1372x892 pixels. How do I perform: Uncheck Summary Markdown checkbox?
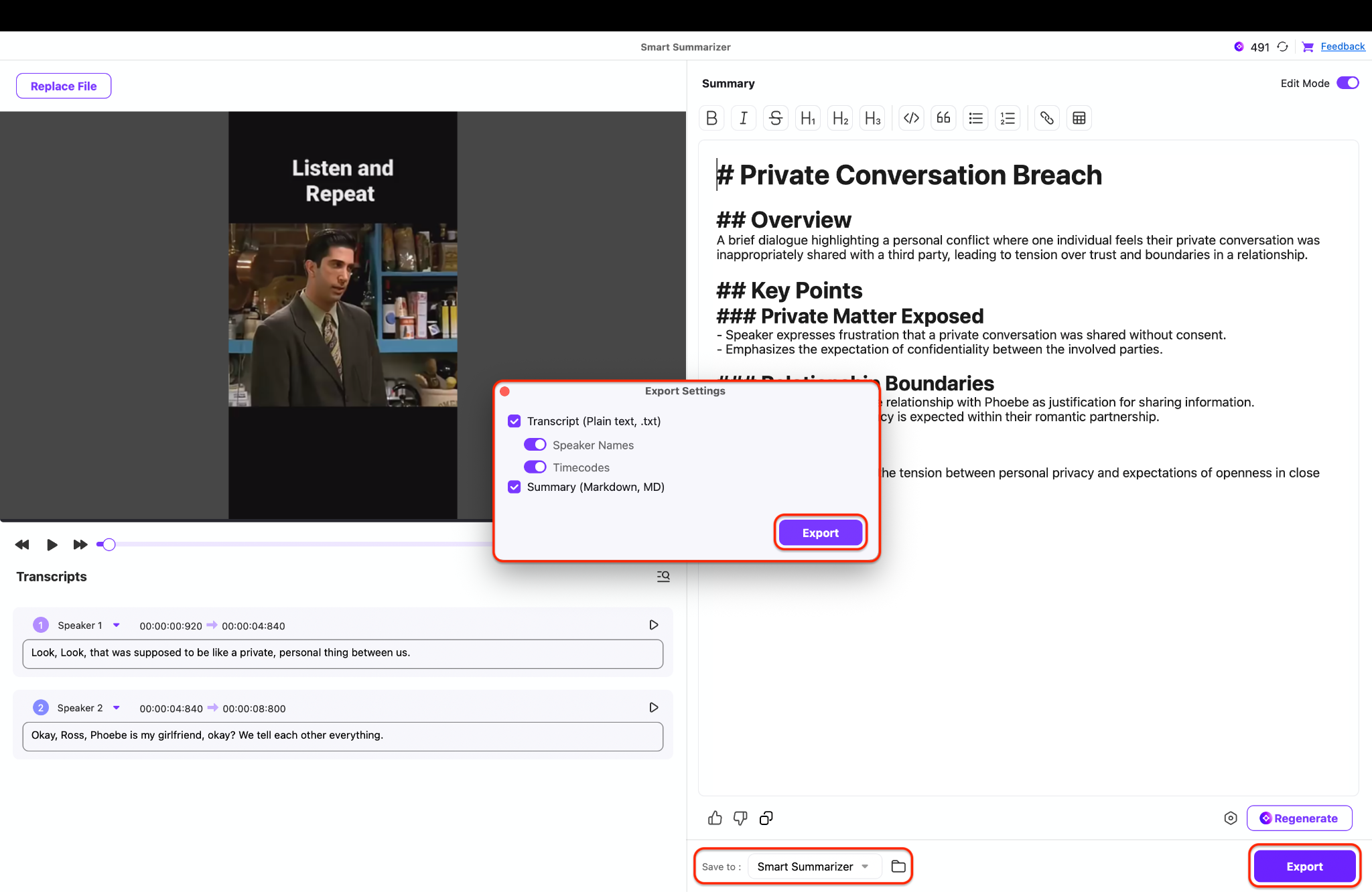[514, 487]
